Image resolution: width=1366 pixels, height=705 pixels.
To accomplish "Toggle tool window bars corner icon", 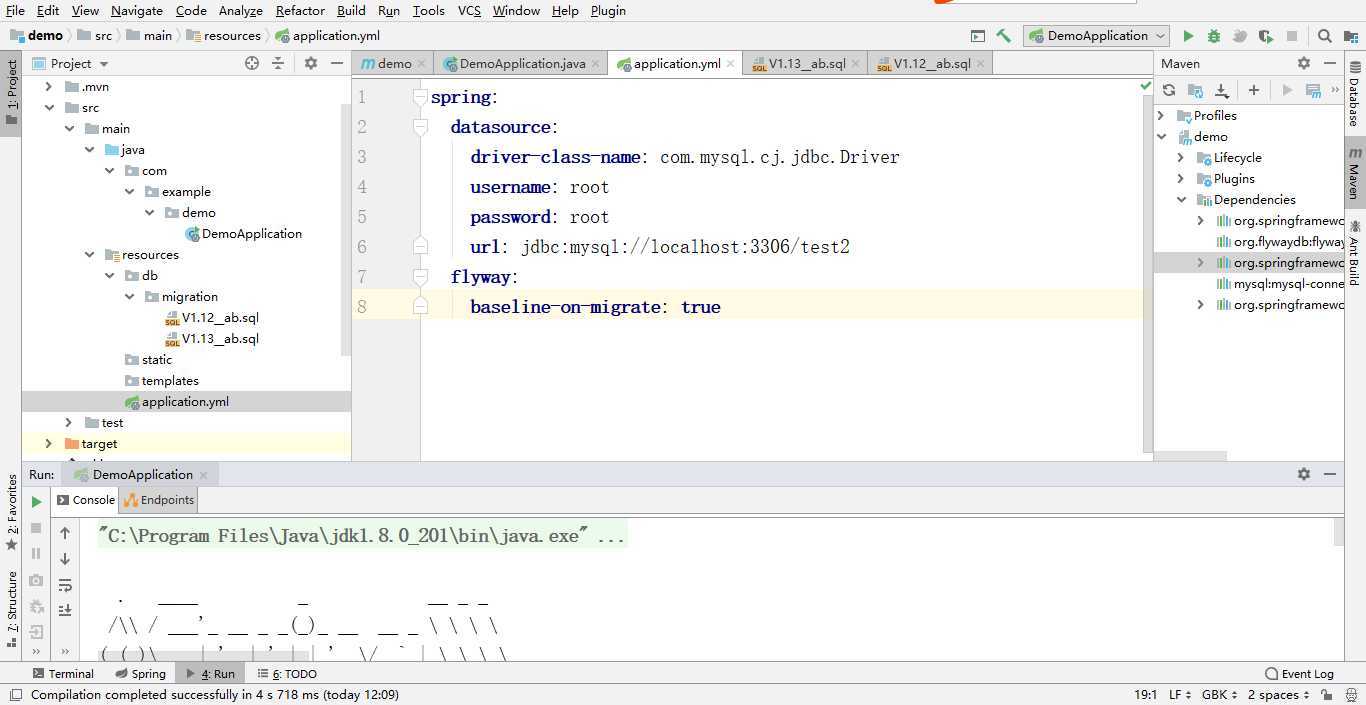I will click(15, 695).
